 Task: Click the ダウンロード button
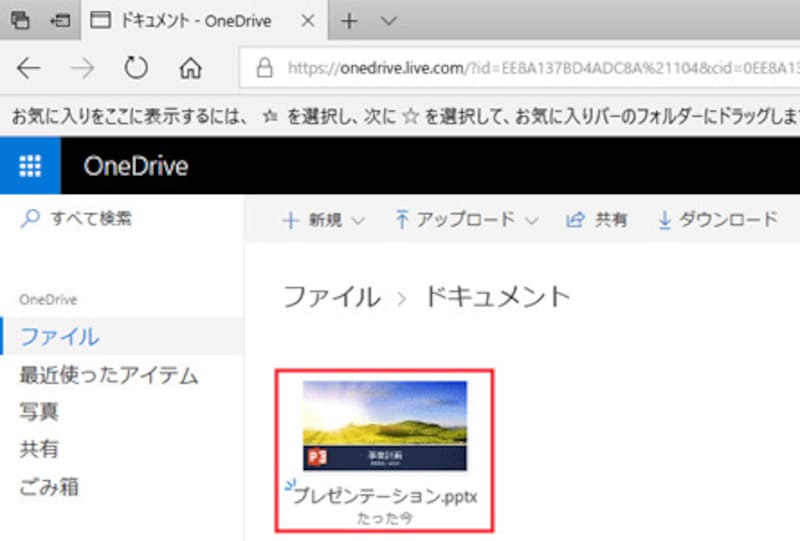717,220
